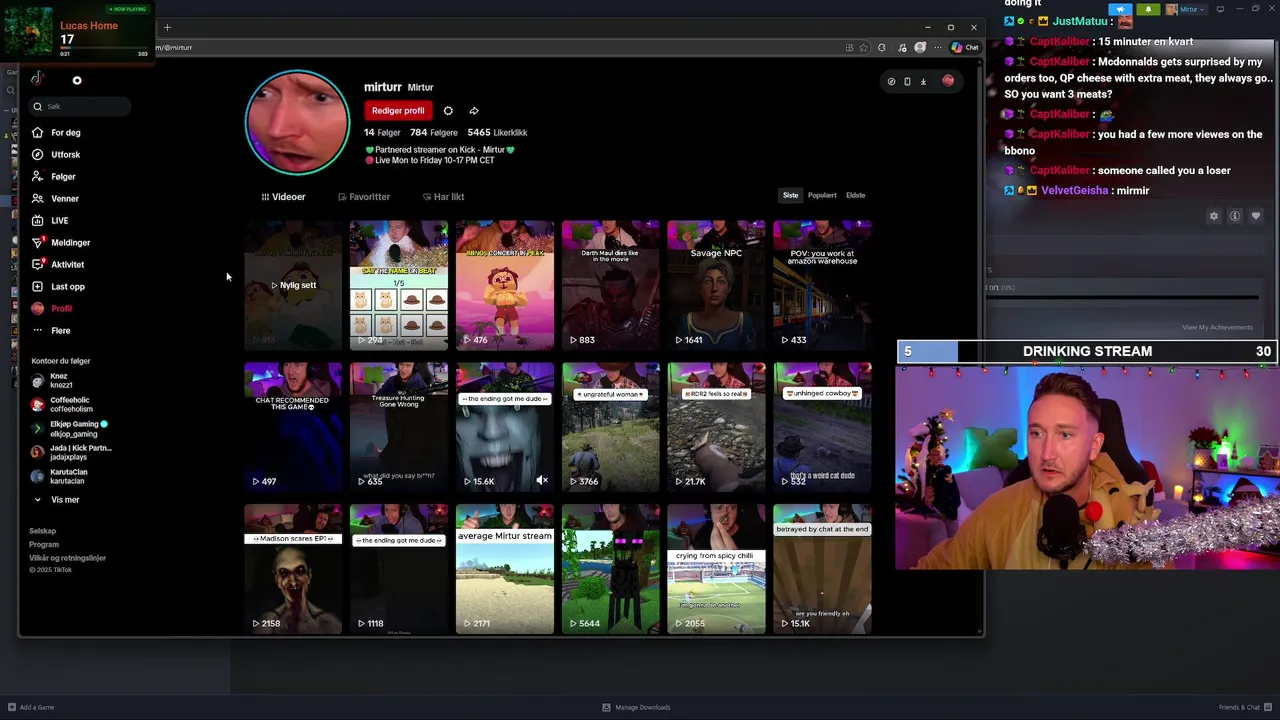This screenshot has width=1280, height=720.
Task: Click the phone icon in TikTok's top-right pill
Action: point(907,81)
